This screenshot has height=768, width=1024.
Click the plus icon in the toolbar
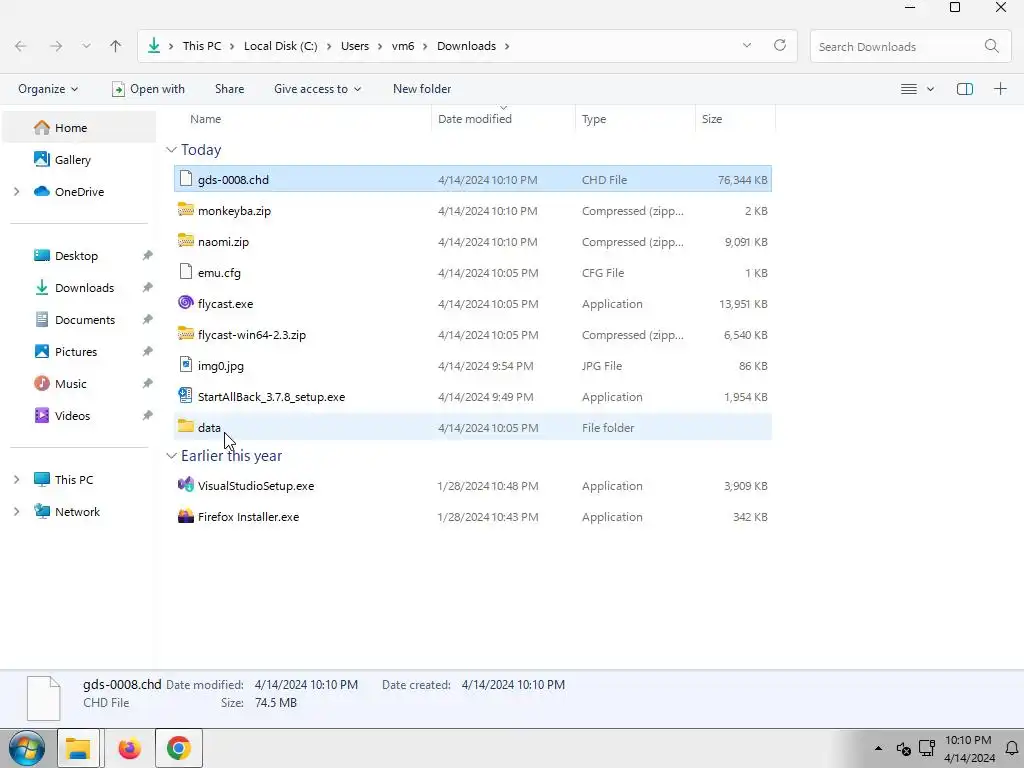[x=1000, y=89]
